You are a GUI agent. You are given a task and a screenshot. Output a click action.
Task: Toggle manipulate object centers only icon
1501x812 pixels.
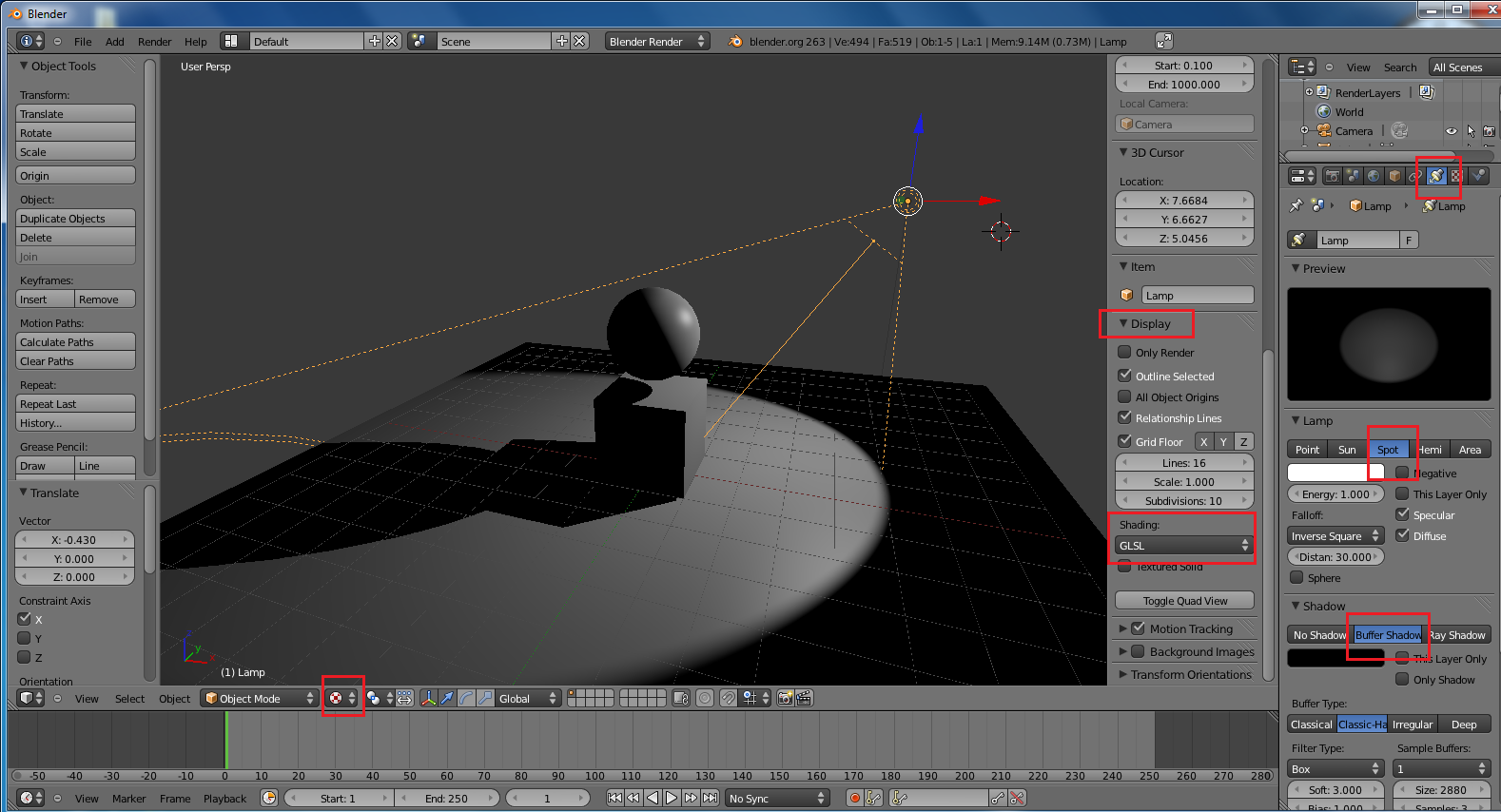pyautogui.click(x=404, y=698)
